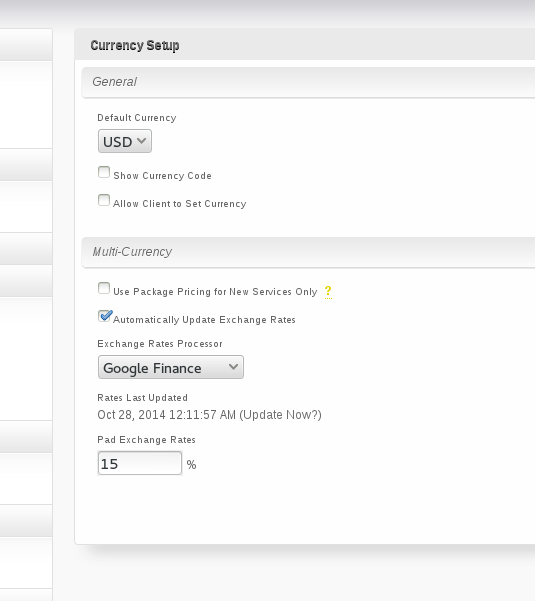This screenshot has height=601, width=535.
Task: Click the Update Now? link
Action: point(281,415)
